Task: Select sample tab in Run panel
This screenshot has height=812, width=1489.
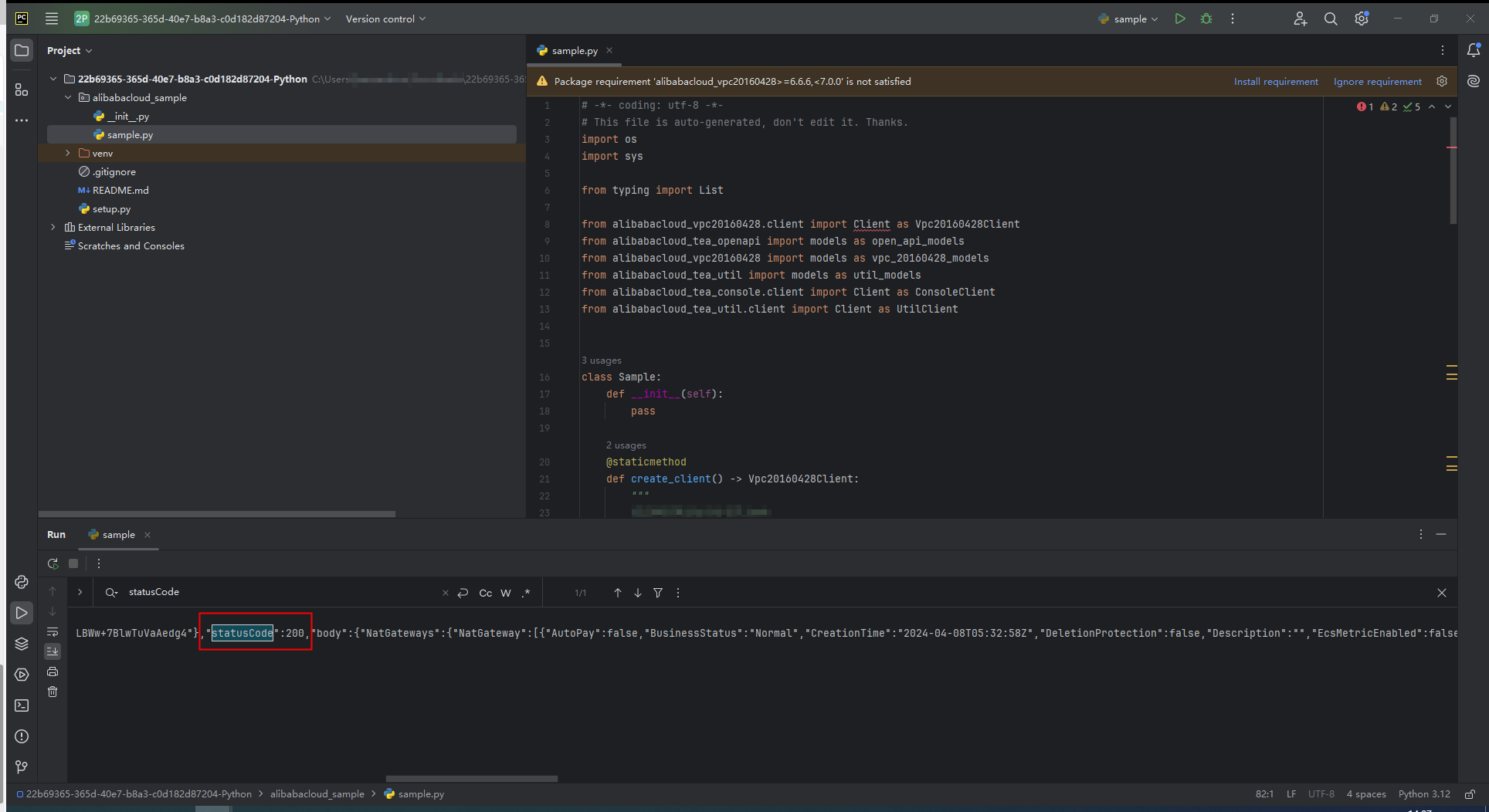Action: point(118,534)
